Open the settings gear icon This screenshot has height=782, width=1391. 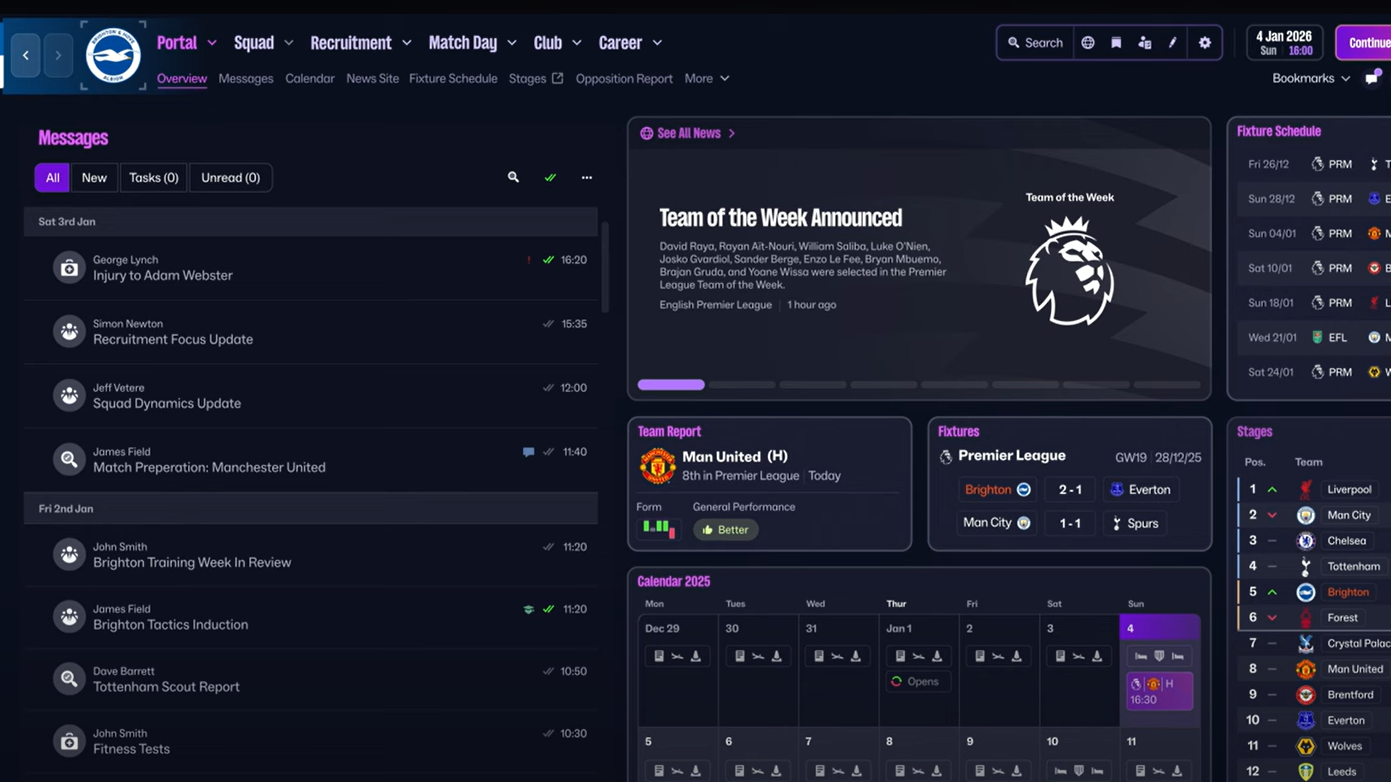1205,43
